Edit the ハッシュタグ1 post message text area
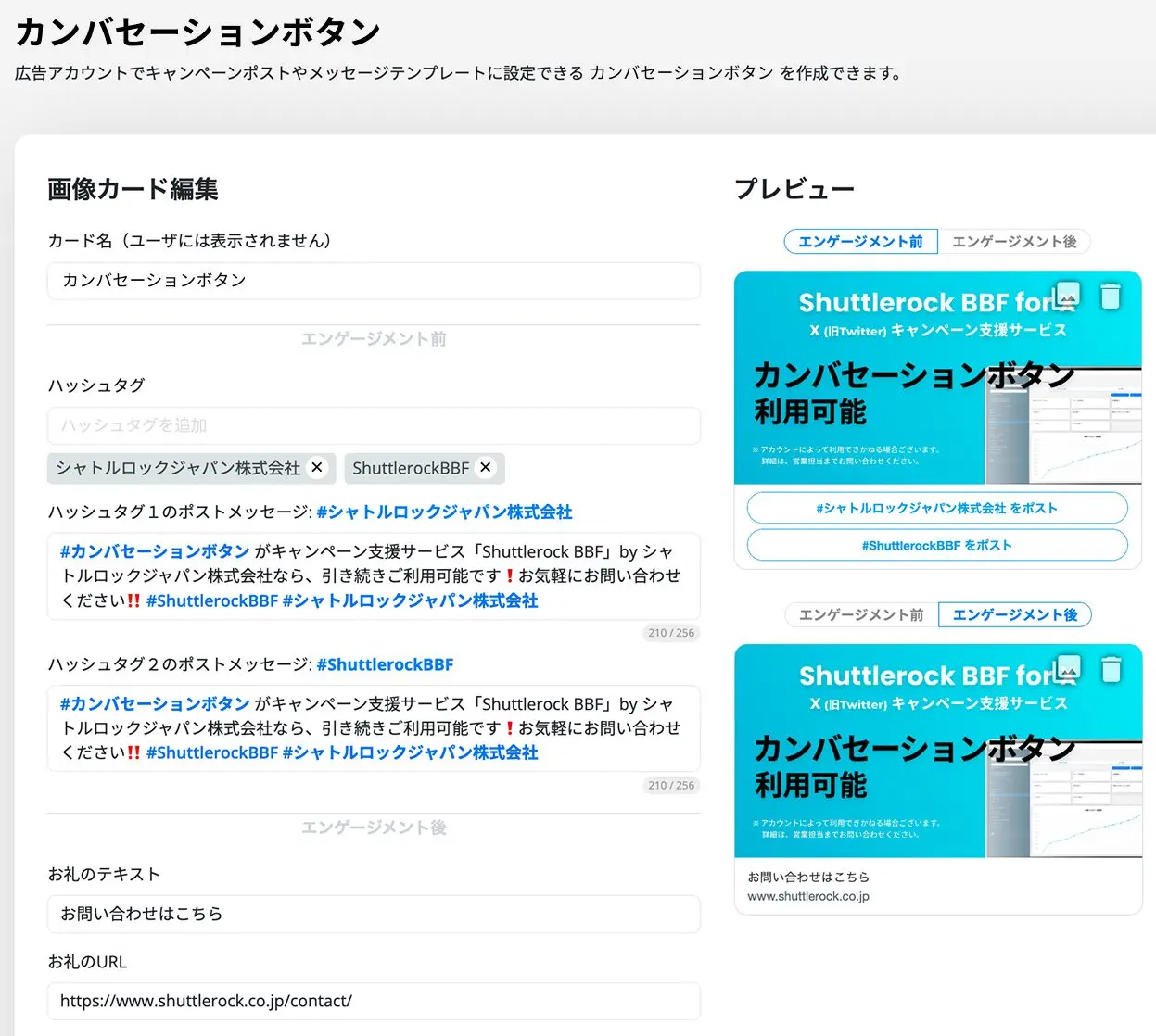Viewport: 1156px width, 1036px height. tap(374, 575)
